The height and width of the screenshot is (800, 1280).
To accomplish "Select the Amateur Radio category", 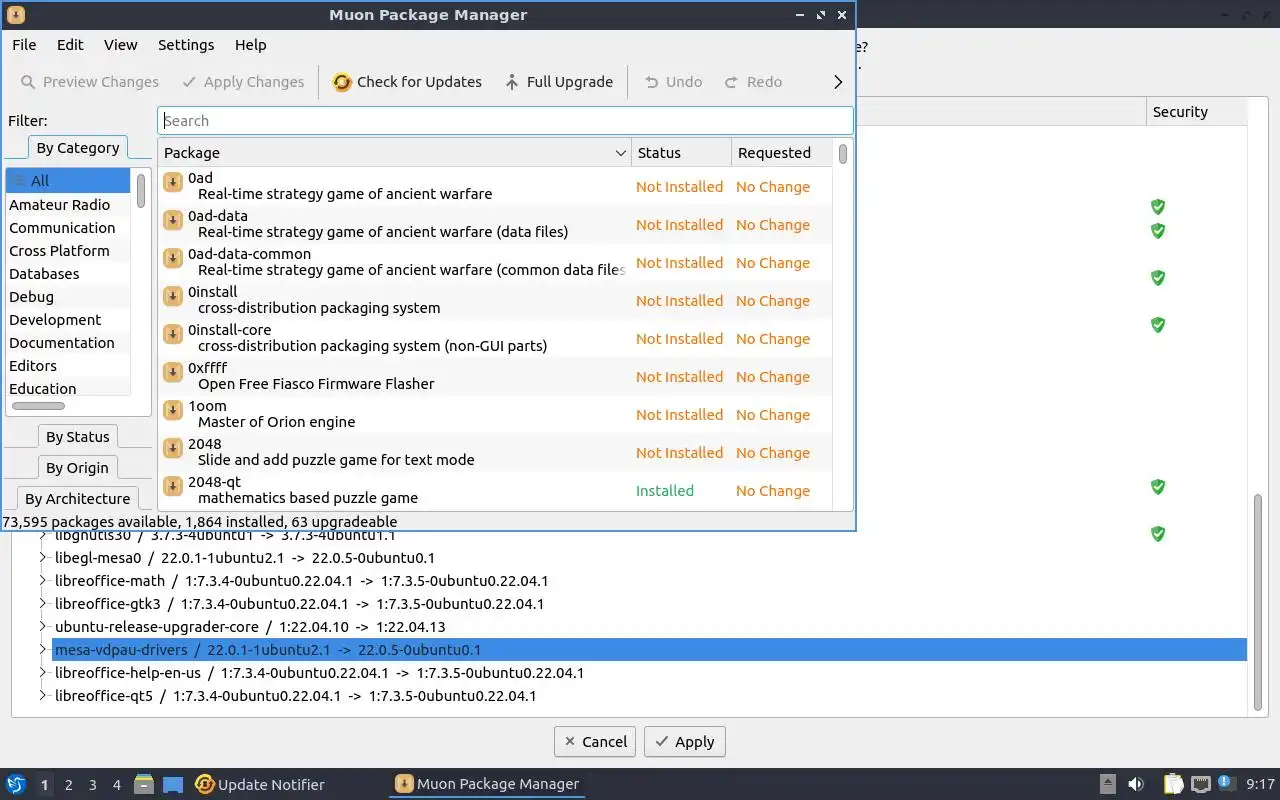I will click(x=68, y=205).
